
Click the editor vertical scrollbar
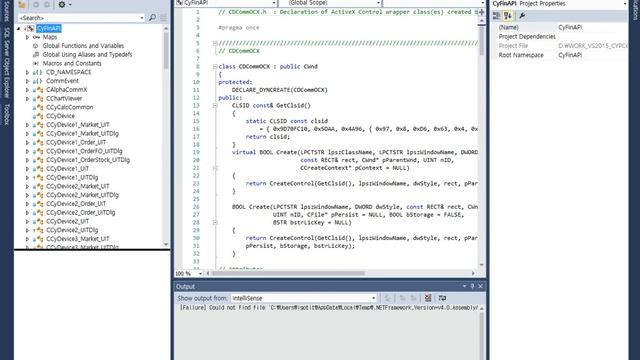click(x=482, y=143)
